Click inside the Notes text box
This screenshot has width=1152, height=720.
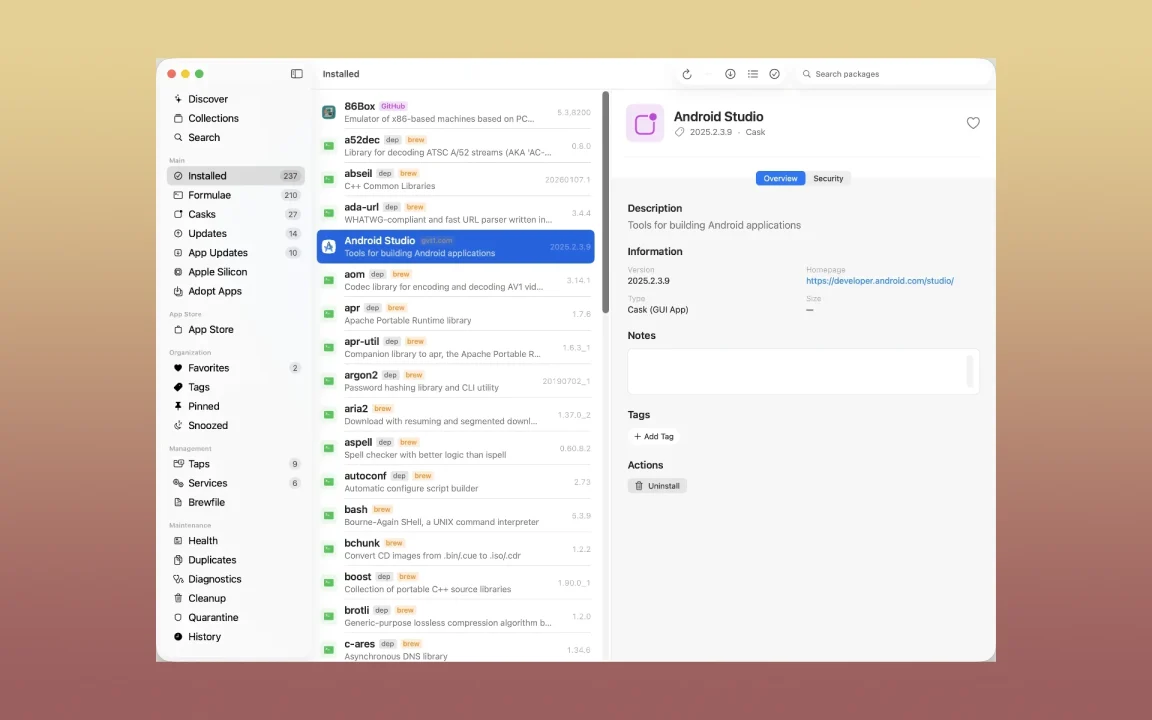(803, 371)
